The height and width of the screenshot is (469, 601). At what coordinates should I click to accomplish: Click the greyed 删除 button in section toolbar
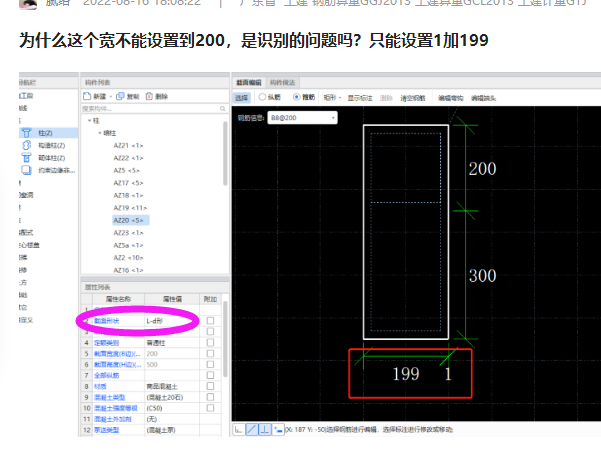tap(386, 98)
